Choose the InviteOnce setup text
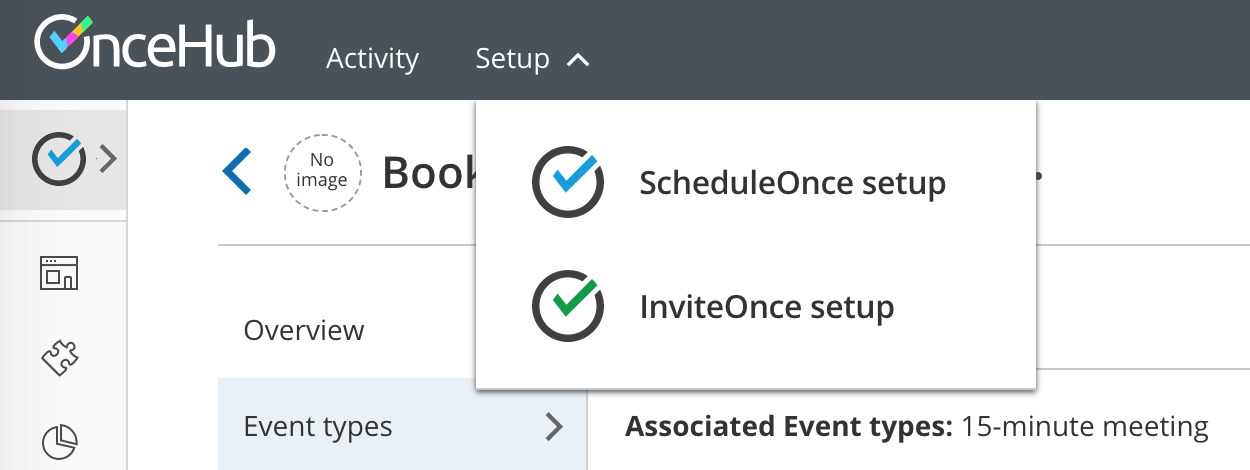Viewport: 1250px width, 470px height. [766, 306]
